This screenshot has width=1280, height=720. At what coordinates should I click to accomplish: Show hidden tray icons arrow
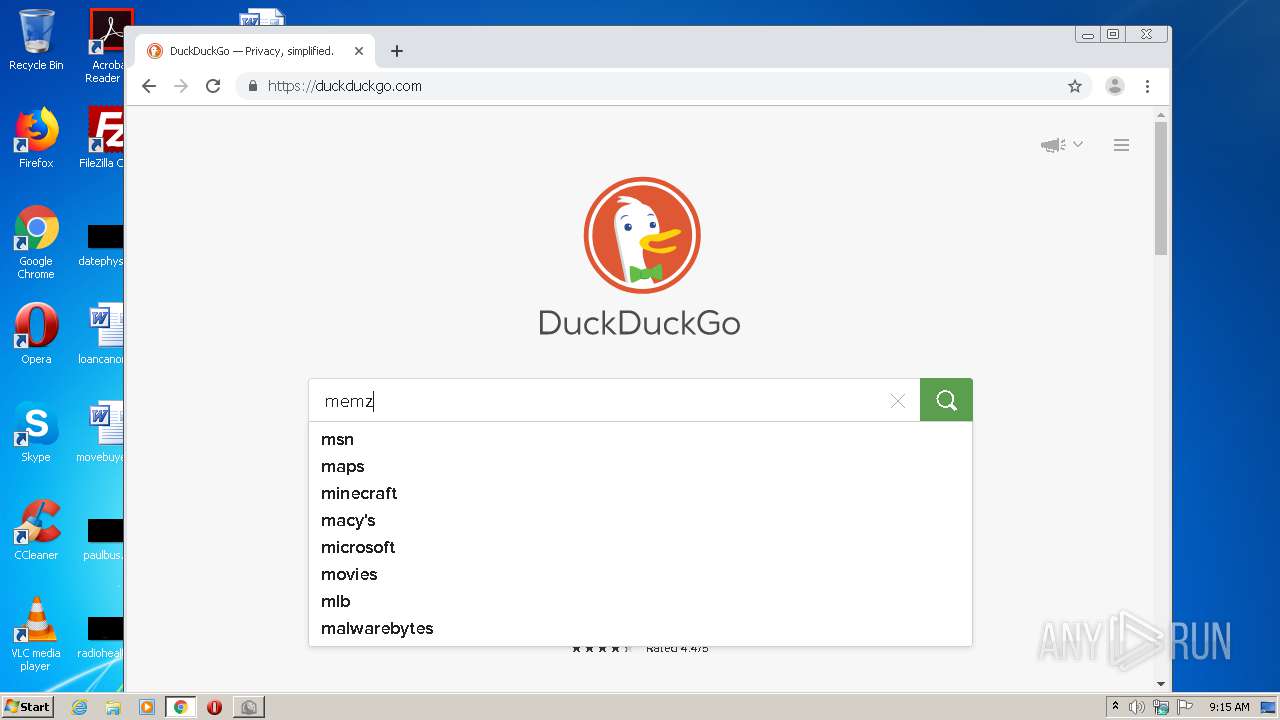1115,707
